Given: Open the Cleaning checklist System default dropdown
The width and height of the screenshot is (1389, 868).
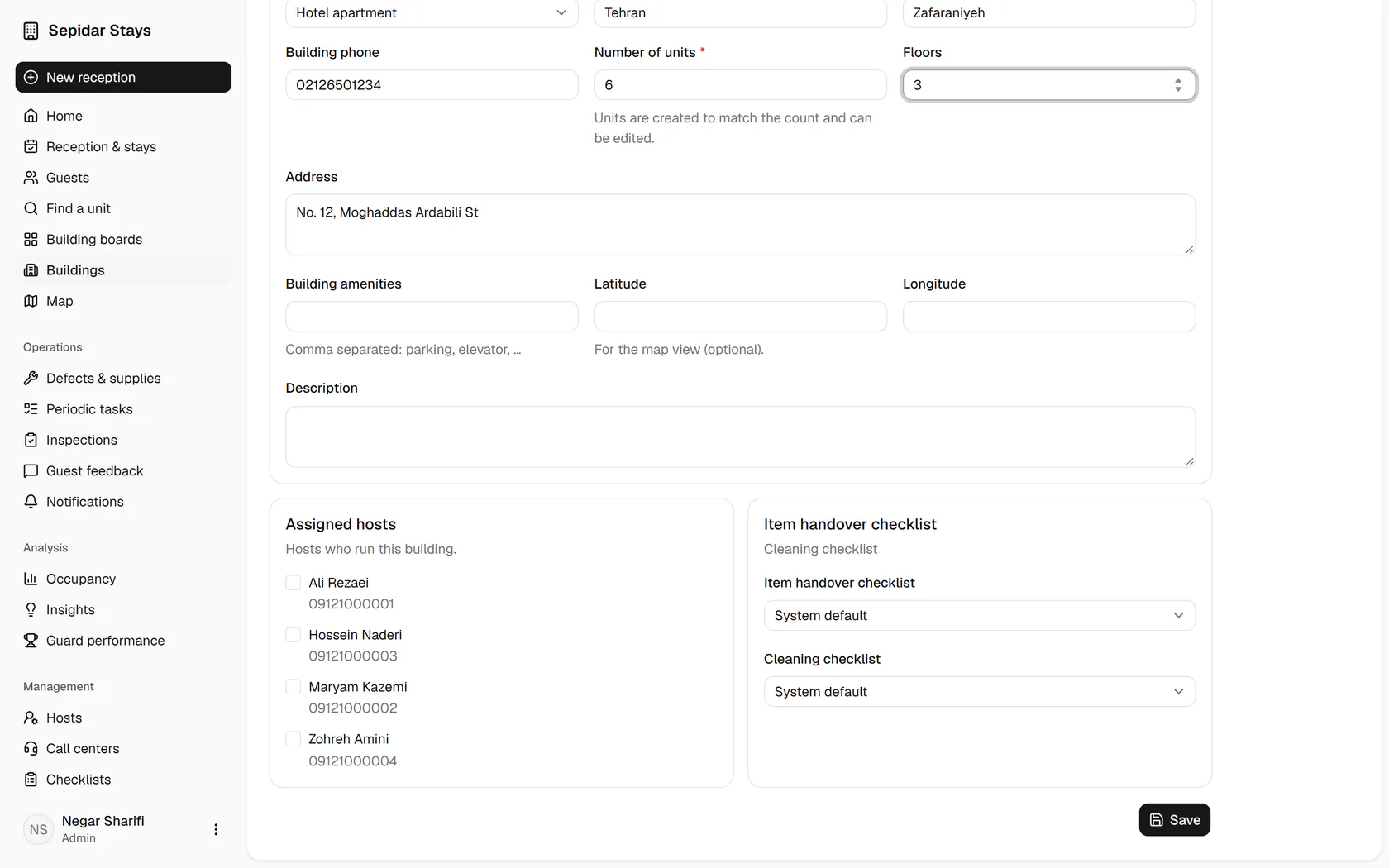Looking at the screenshot, I should [x=979, y=691].
